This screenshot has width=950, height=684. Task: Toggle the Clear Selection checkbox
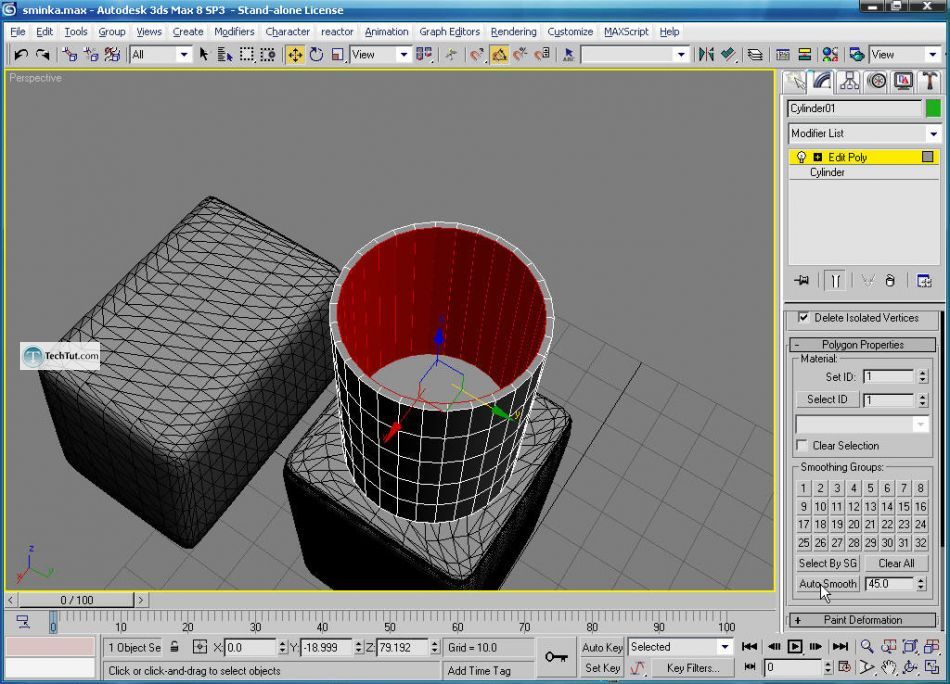click(x=802, y=445)
